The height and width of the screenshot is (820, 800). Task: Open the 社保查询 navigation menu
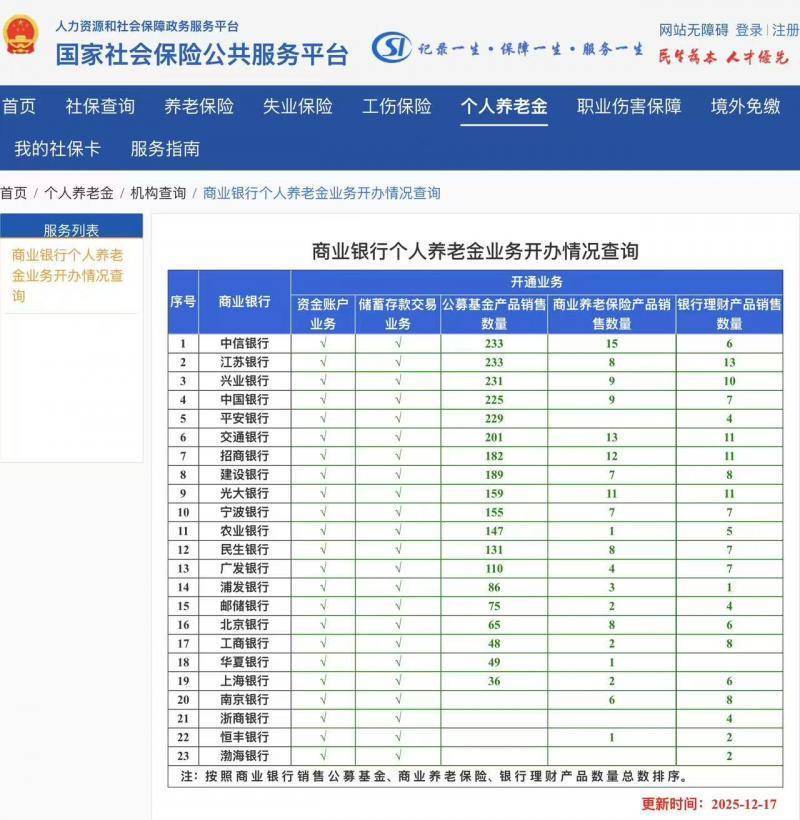100,107
